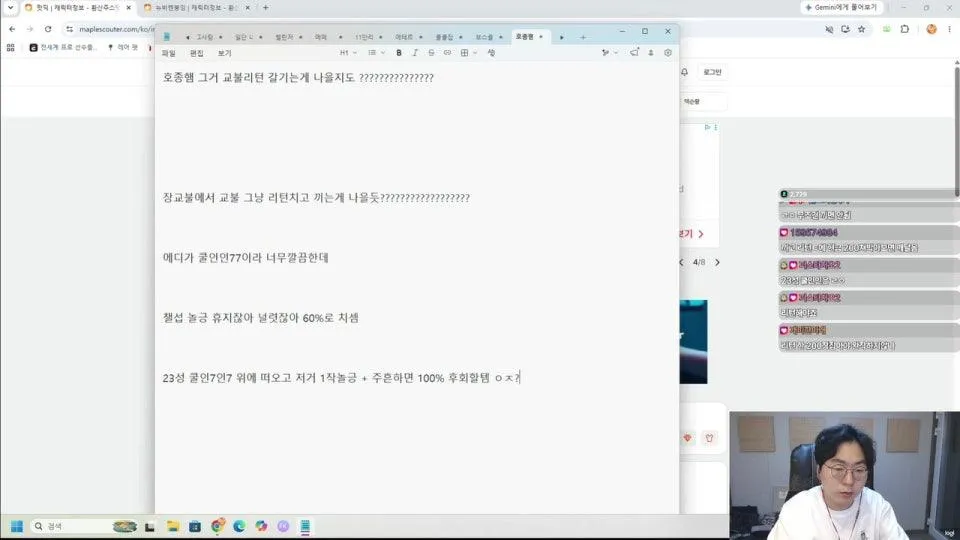
Task: Click the Gemini button in Chrome
Action: (842, 7)
